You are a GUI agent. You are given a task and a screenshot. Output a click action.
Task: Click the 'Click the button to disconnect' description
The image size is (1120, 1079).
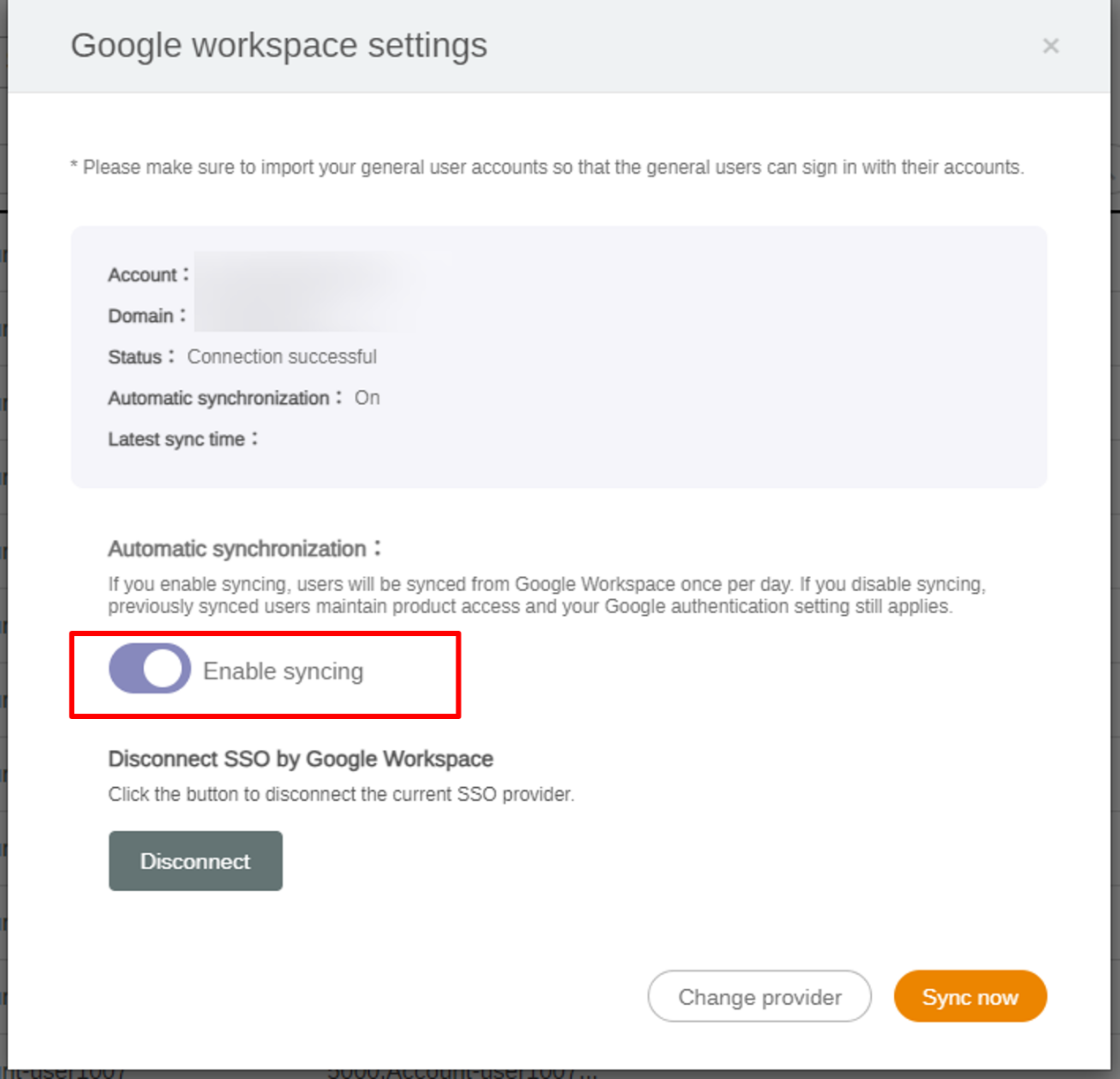point(341,794)
